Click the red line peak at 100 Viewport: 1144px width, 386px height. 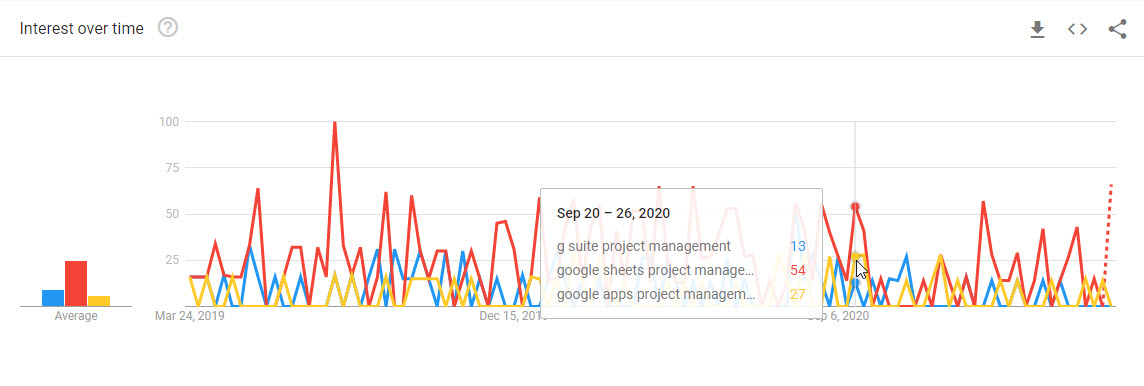pyautogui.click(x=334, y=123)
